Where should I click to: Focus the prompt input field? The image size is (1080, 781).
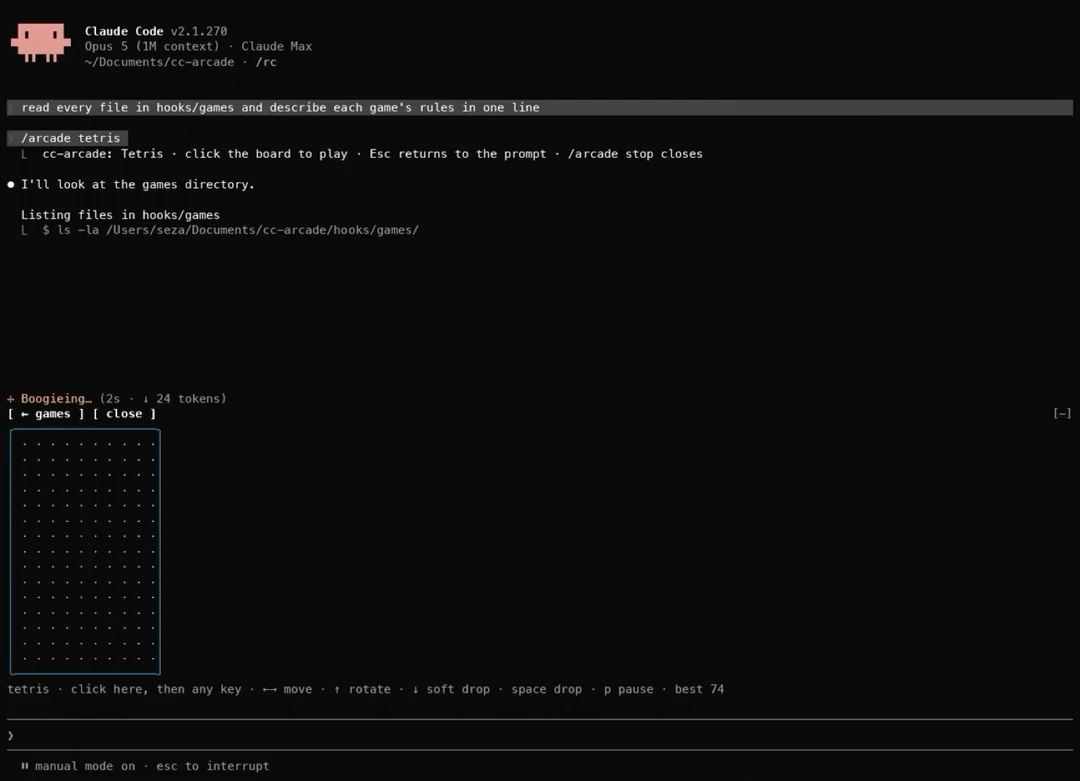540,736
